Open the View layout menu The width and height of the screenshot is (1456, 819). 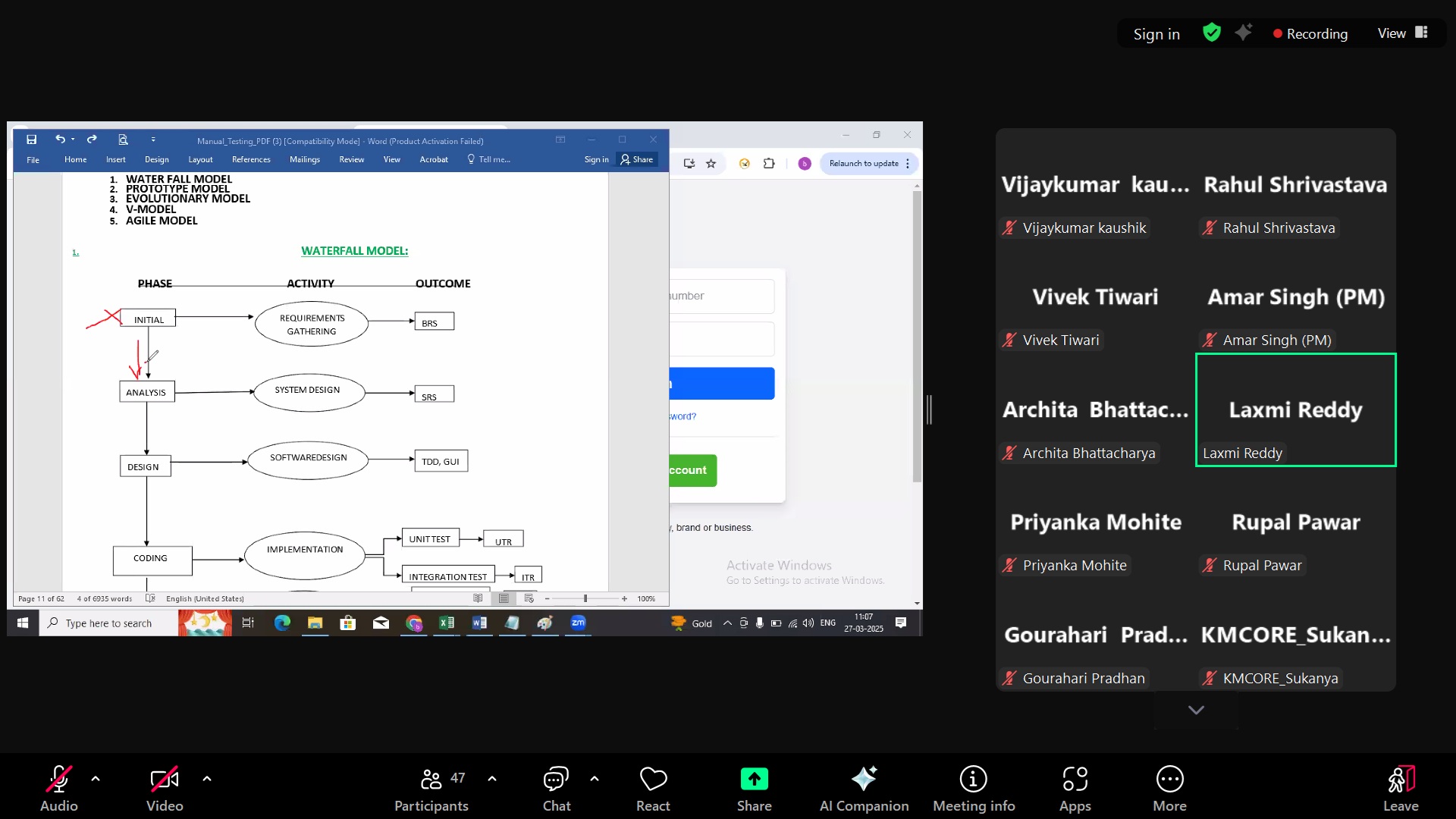1402,33
